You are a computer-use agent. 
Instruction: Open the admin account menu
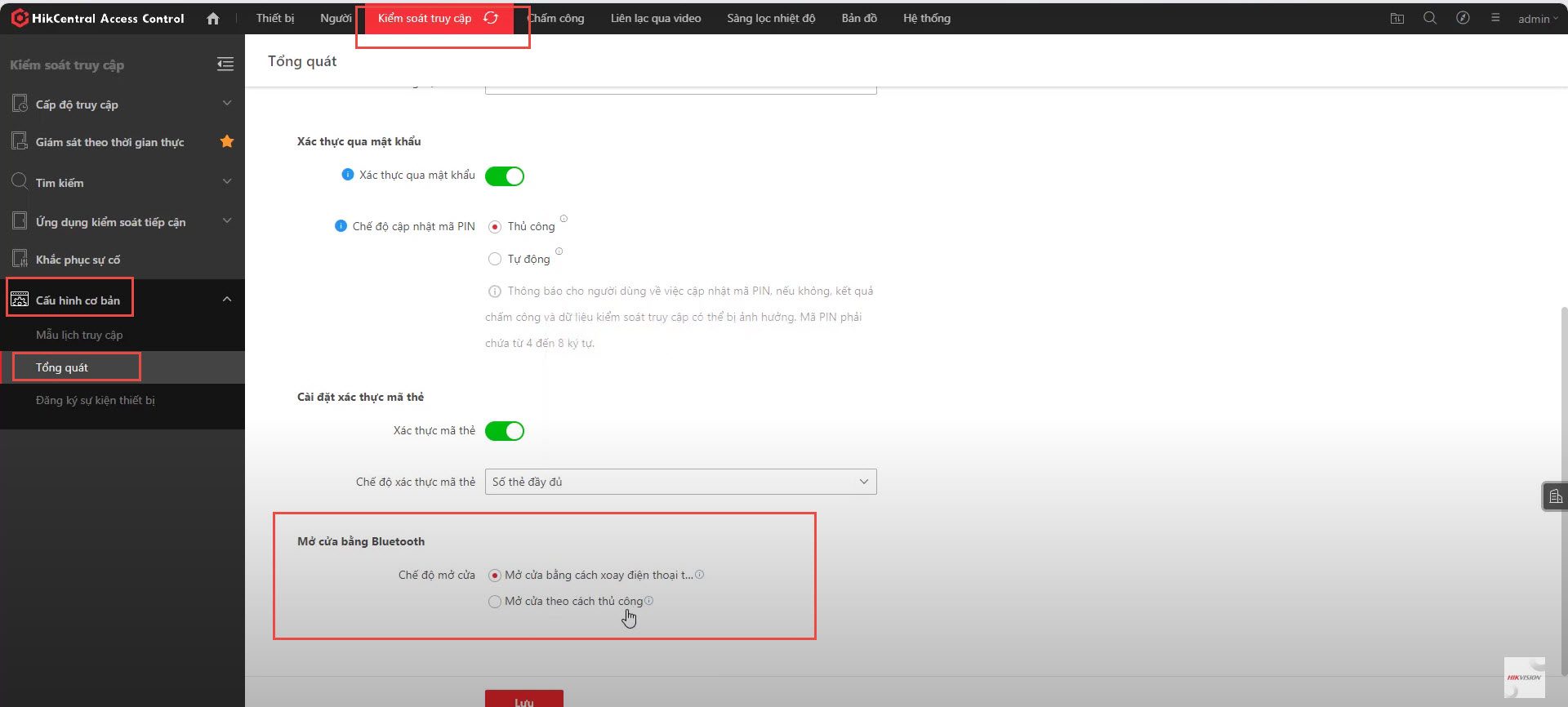1537,19
